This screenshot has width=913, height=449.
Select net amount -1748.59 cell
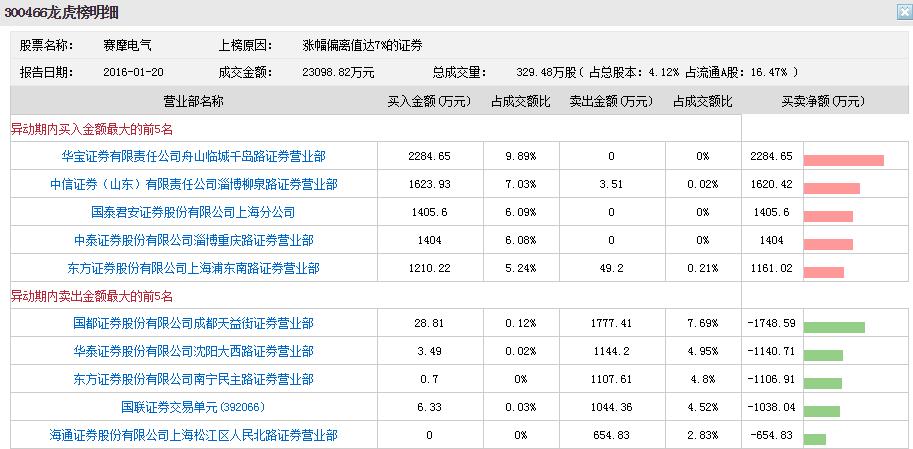point(772,322)
